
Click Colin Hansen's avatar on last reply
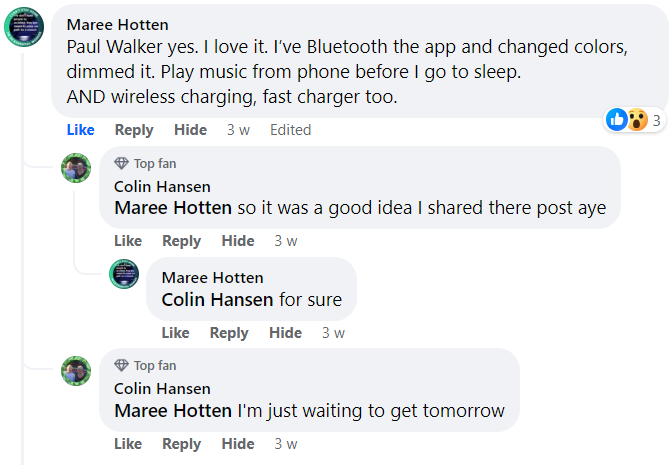(76, 370)
